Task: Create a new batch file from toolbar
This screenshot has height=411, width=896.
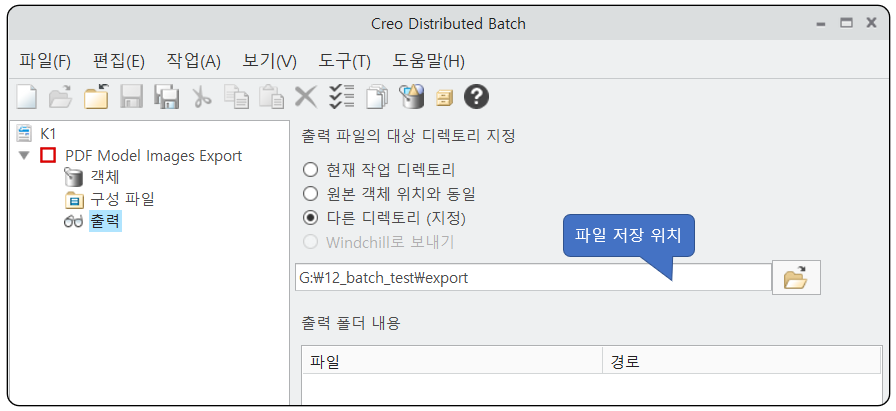Action: coord(26,97)
